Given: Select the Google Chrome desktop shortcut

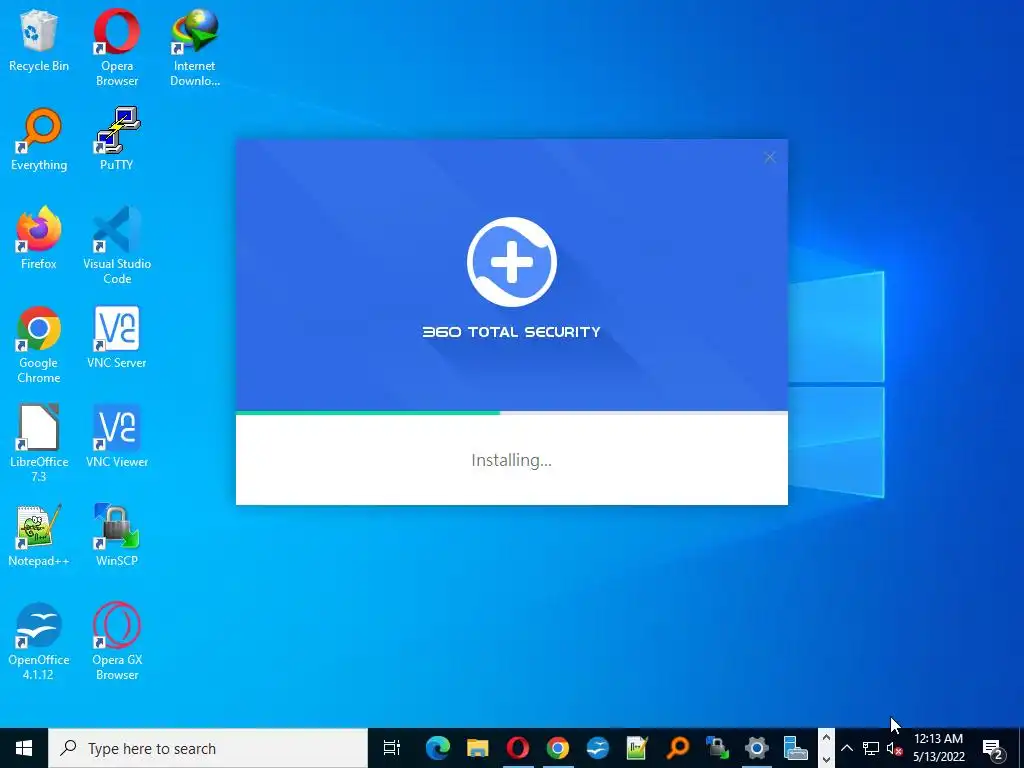Looking at the screenshot, I should tap(39, 345).
